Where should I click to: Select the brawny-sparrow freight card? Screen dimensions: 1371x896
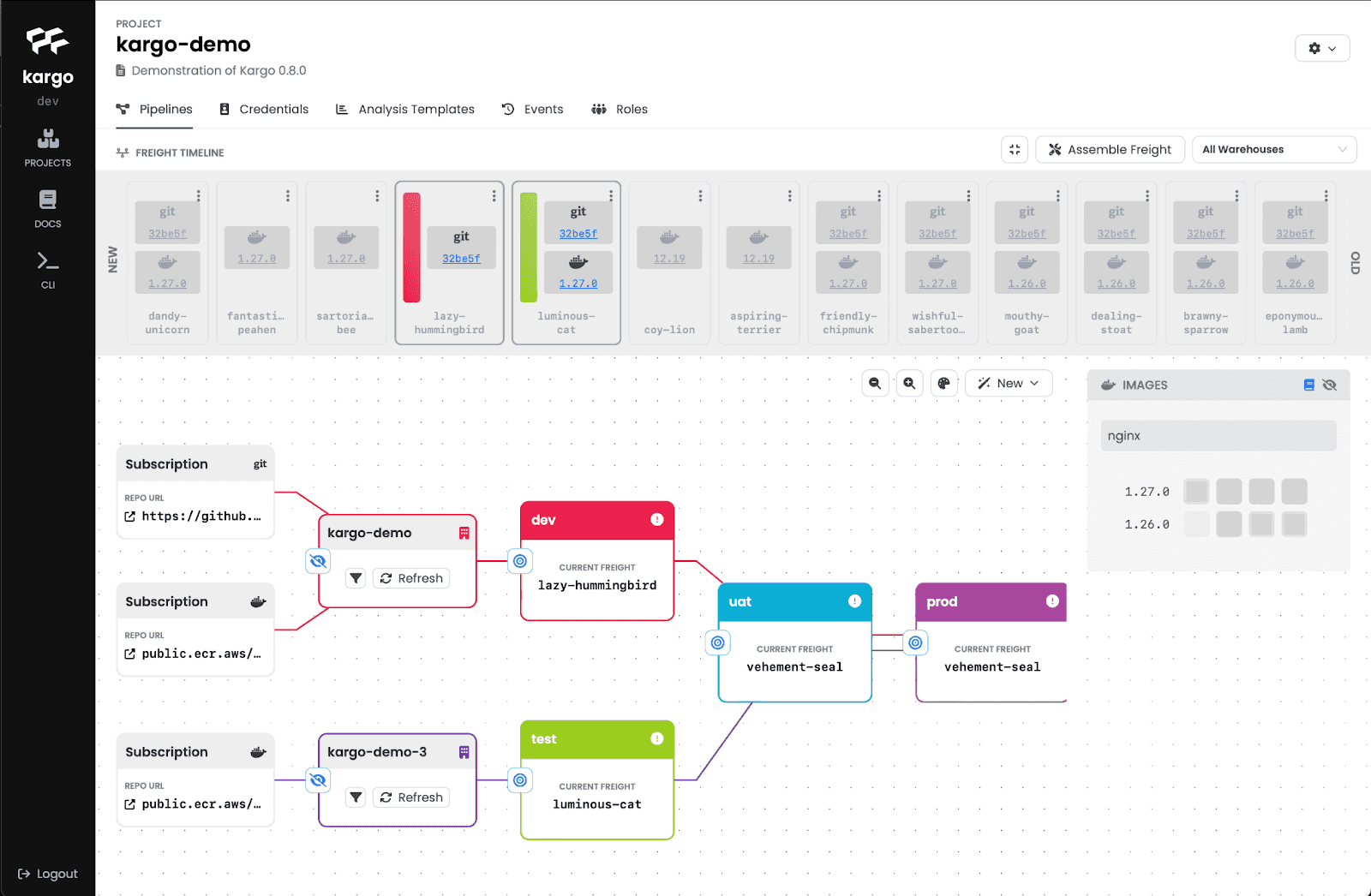tap(1206, 263)
